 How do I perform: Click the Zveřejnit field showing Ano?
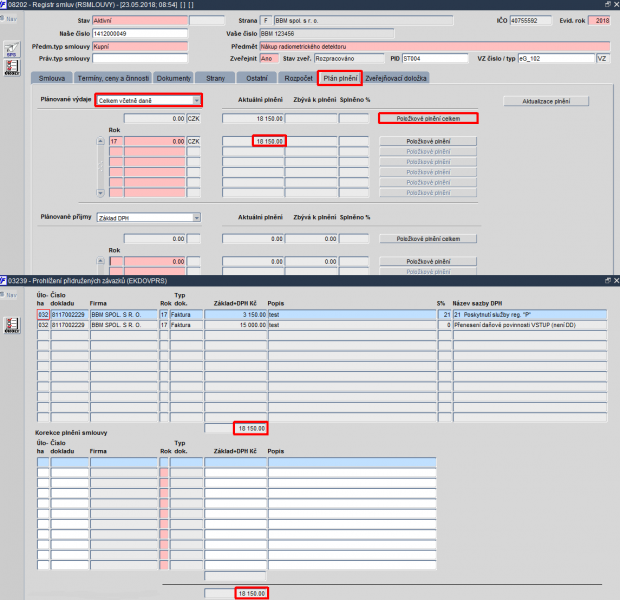point(269,59)
